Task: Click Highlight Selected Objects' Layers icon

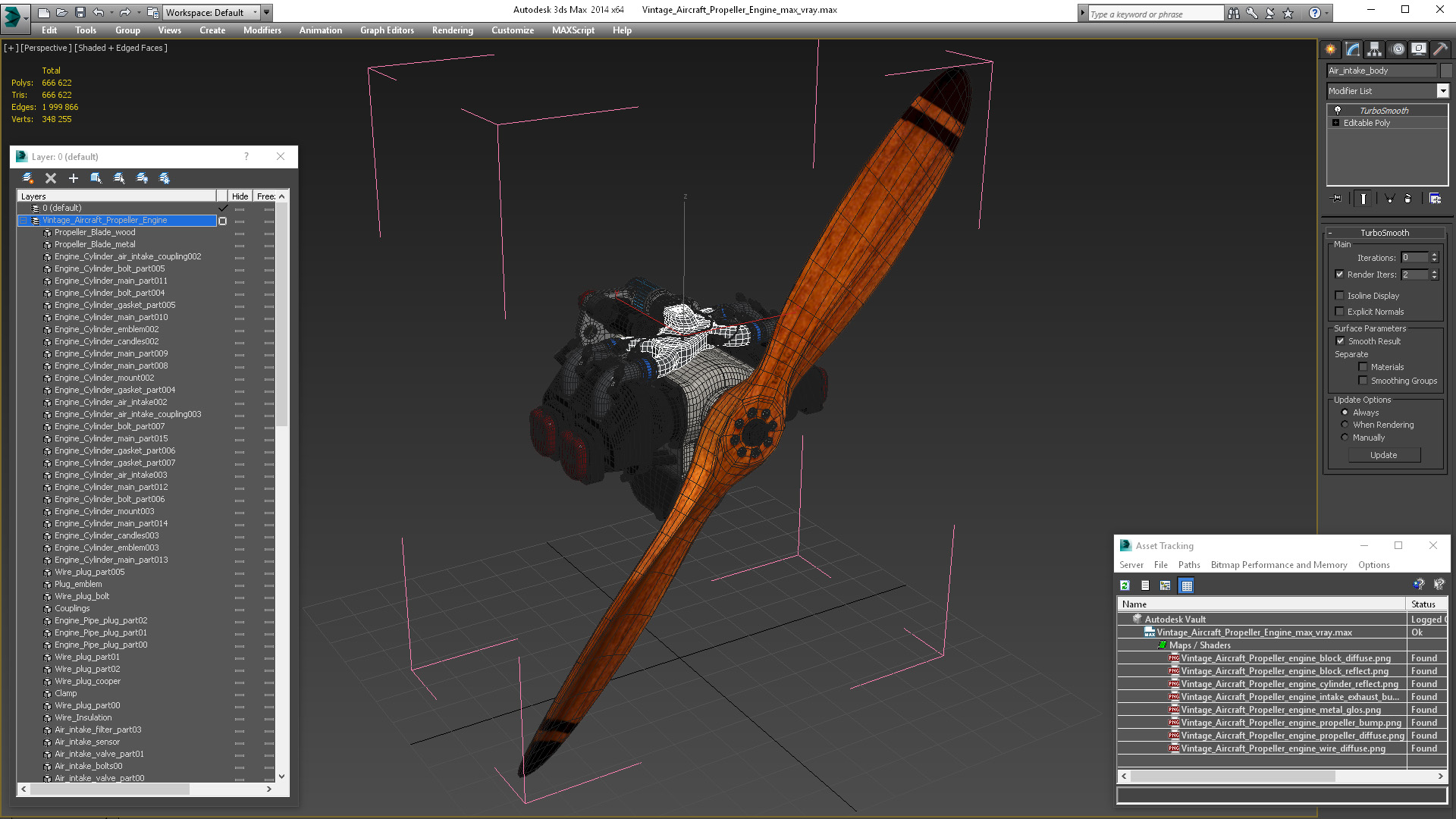Action: pos(119,178)
